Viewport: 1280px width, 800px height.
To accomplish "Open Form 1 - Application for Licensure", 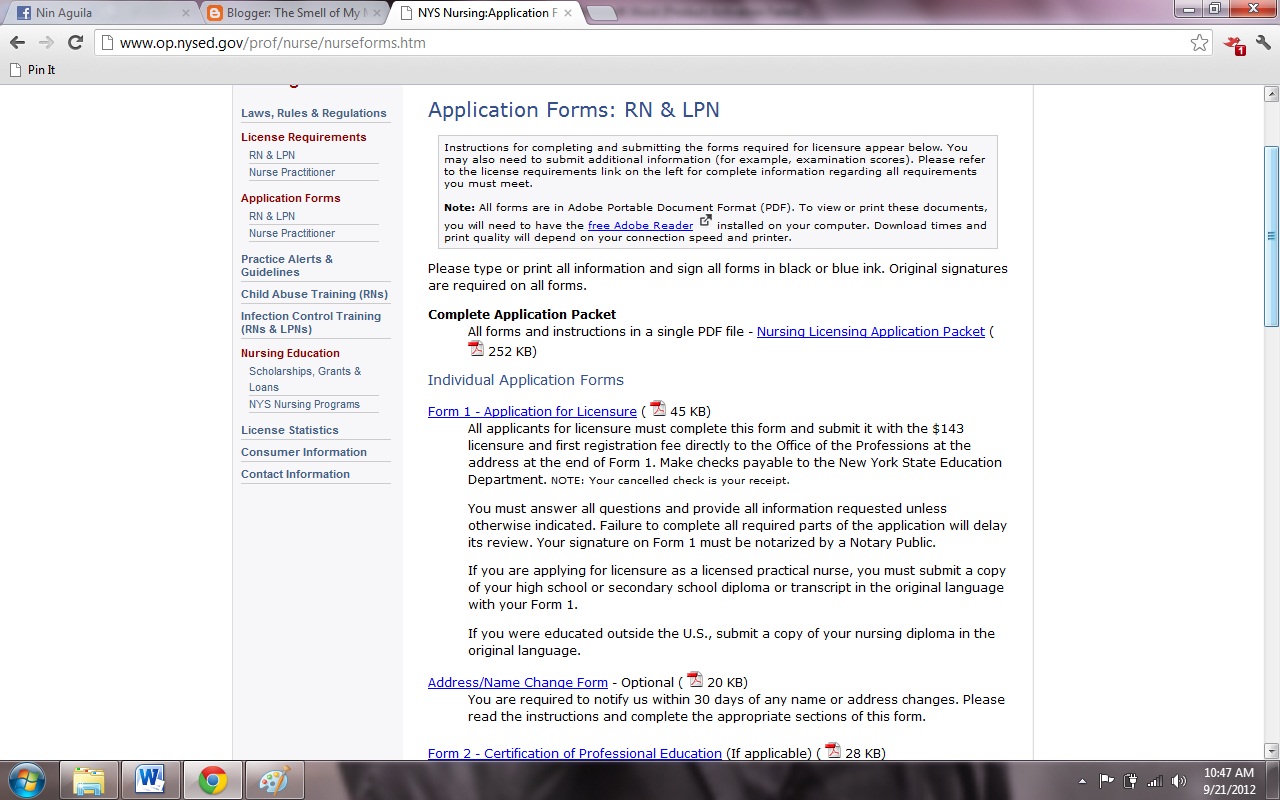I will 532,412.
